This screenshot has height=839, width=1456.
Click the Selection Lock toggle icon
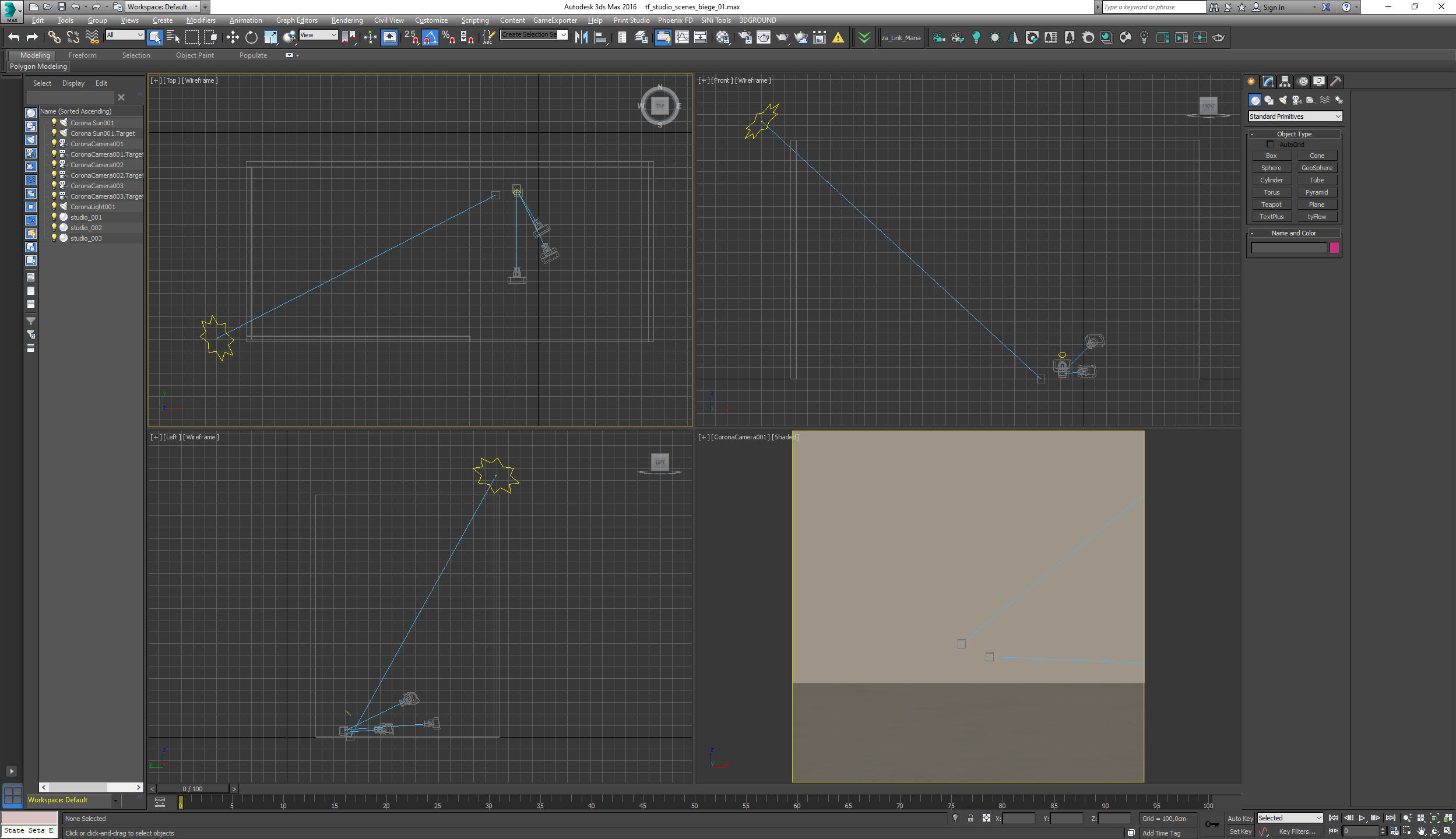click(x=970, y=818)
